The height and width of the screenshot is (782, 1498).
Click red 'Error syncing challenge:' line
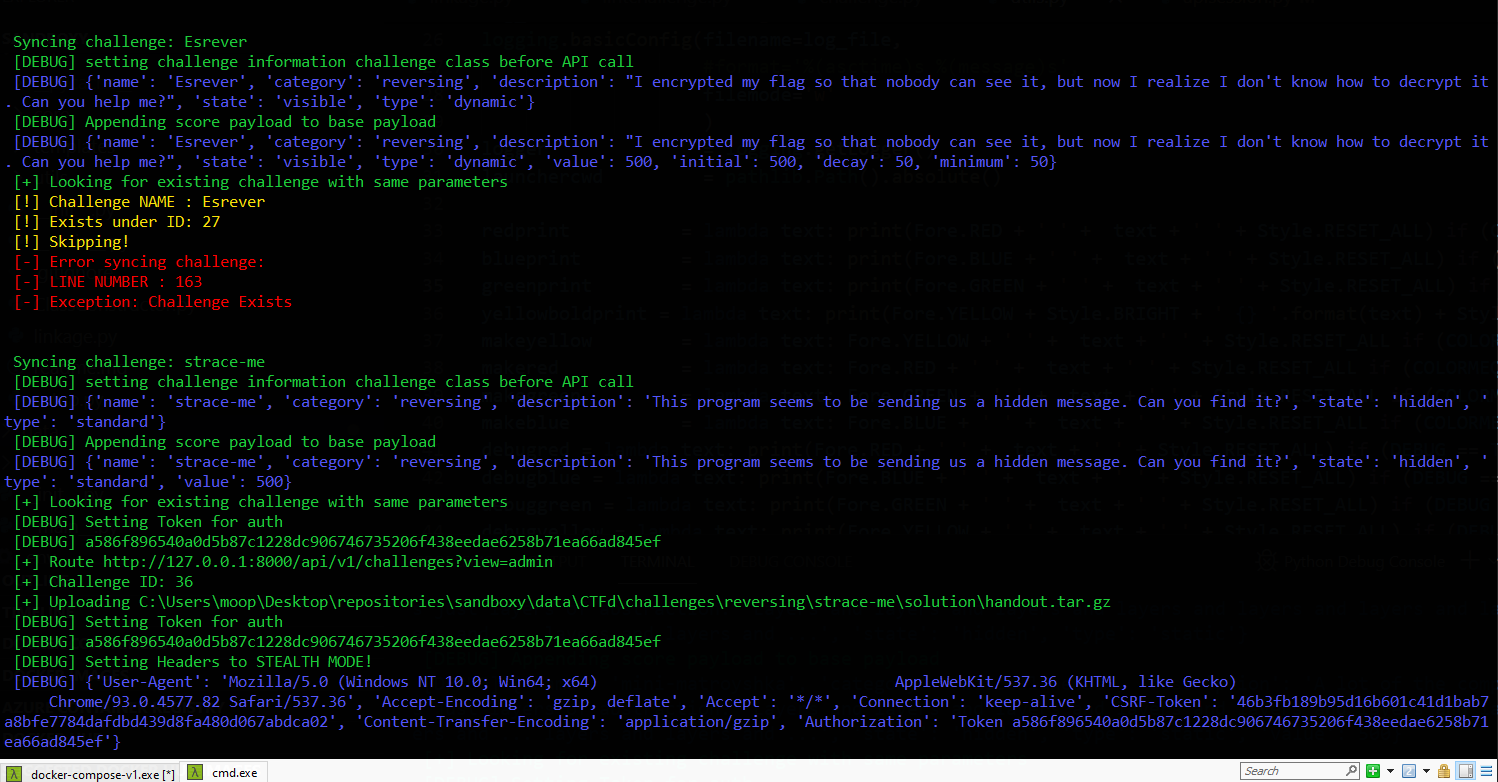point(139,262)
